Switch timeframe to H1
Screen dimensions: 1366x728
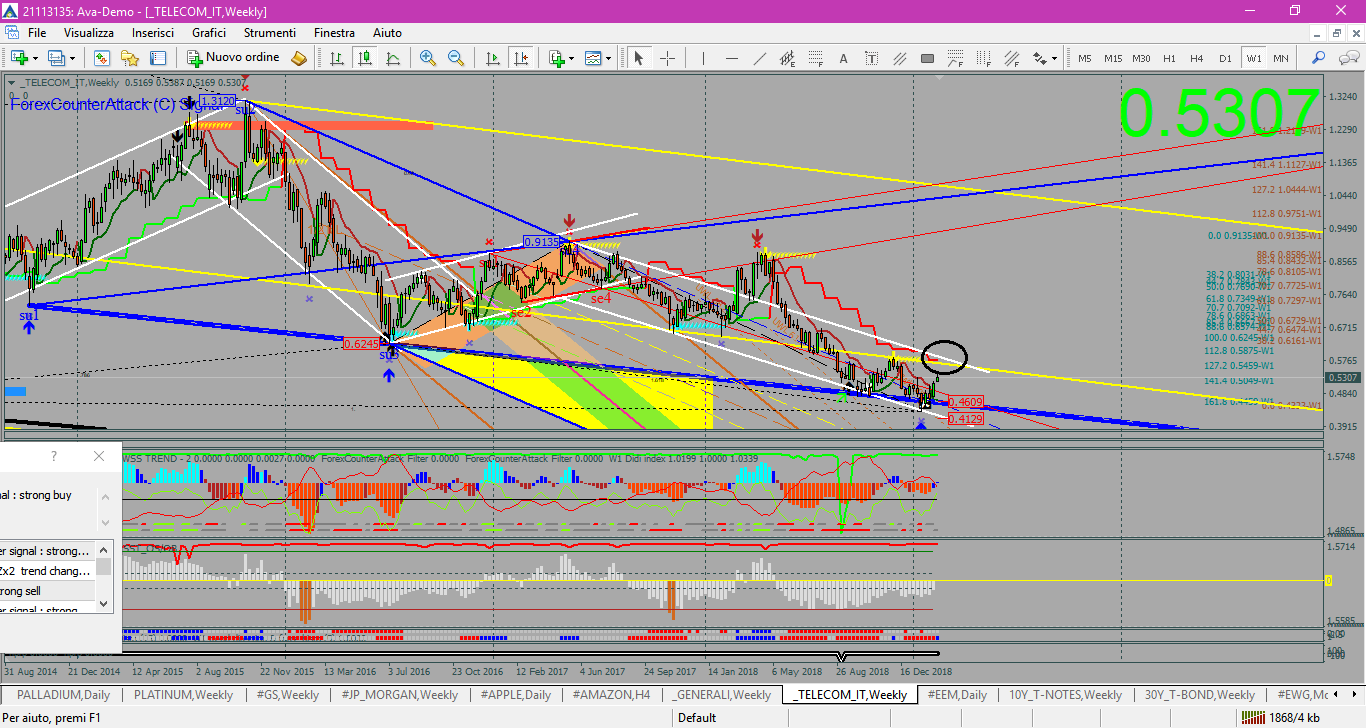pyautogui.click(x=1169, y=58)
